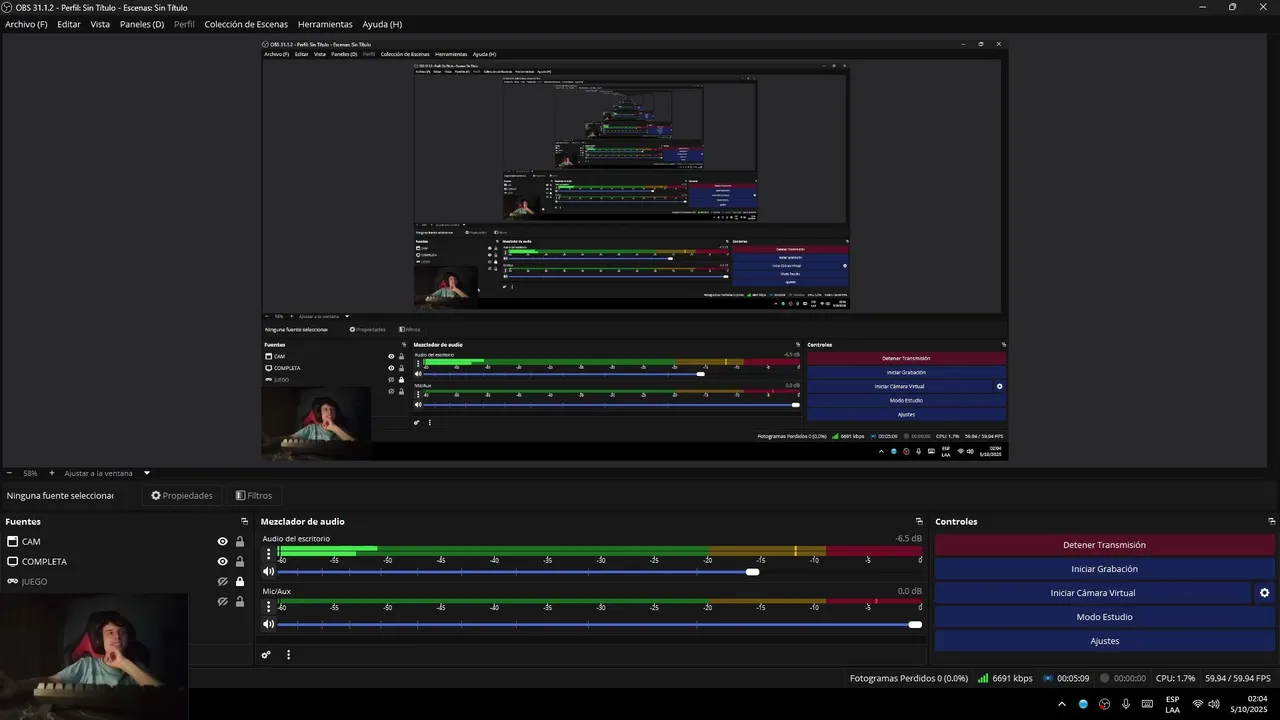Undock the Controles panel
The width and height of the screenshot is (1280, 720).
pyautogui.click(x=1272, y=521)
